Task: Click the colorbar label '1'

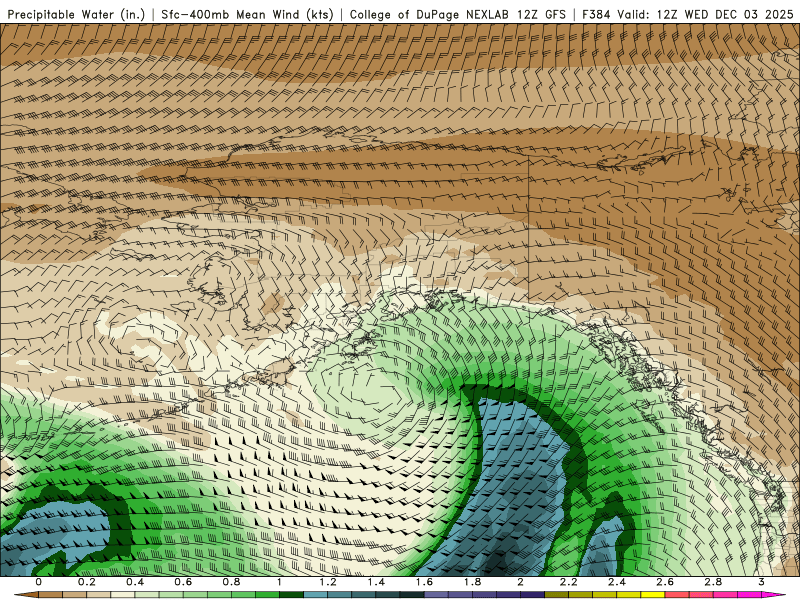Action: pos(280,582)
